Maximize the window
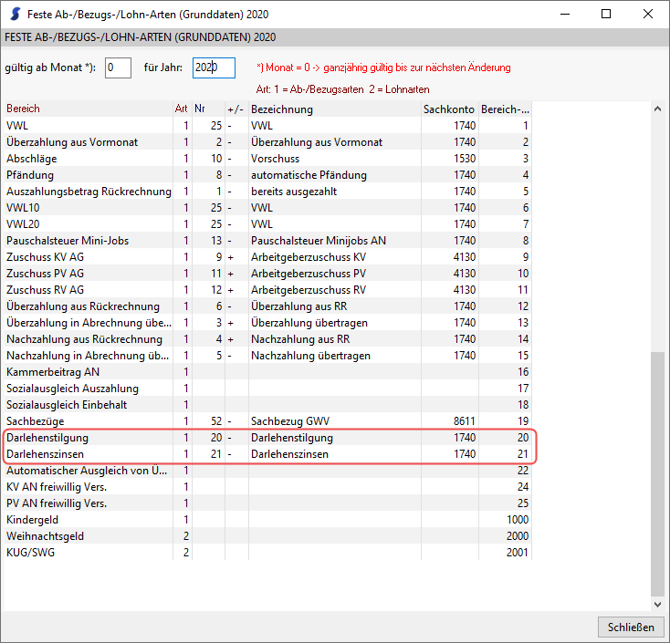This screenshot has height=643, width=670. point(606,14)
